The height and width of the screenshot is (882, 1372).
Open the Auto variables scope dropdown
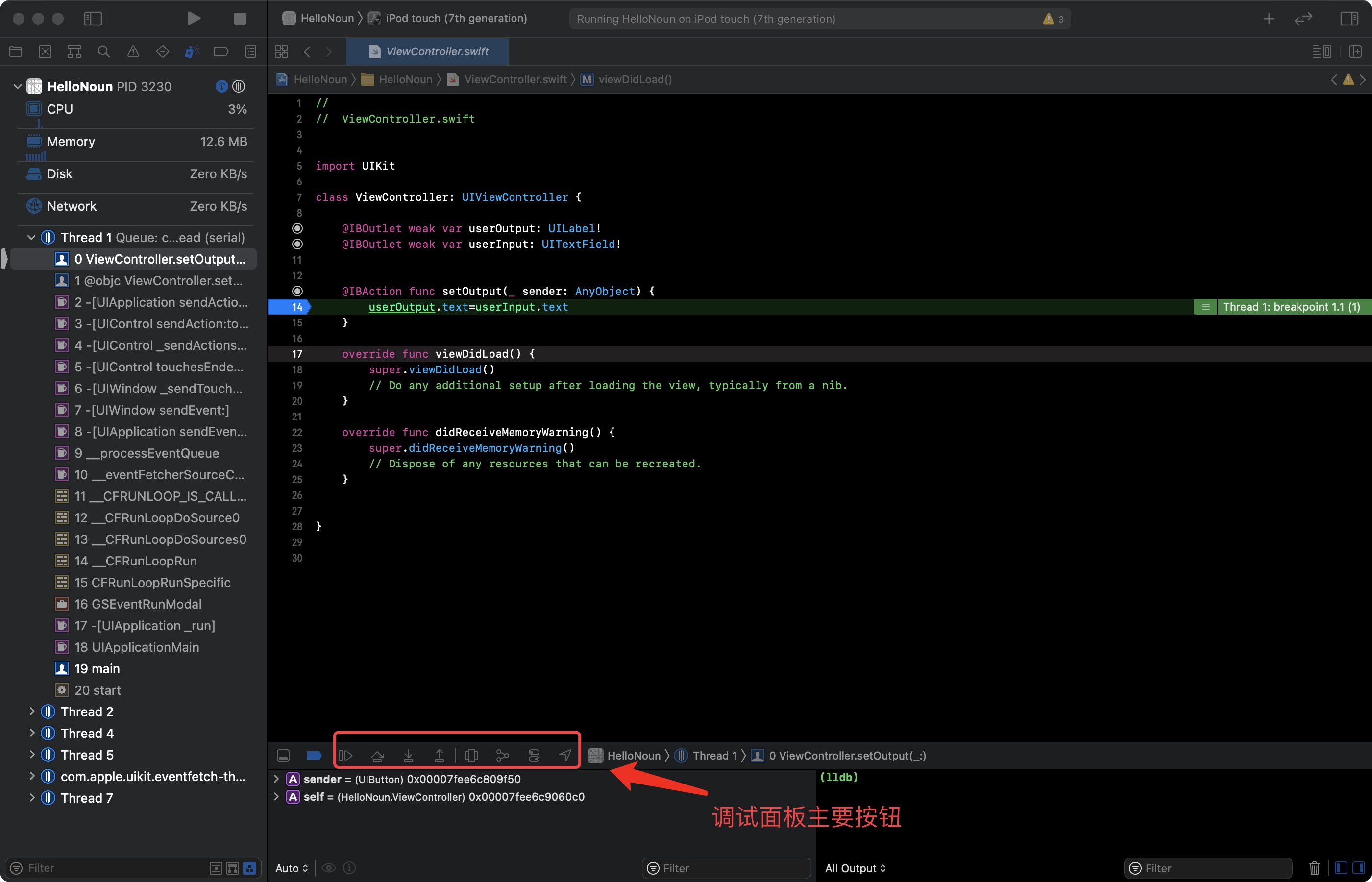pos(292,868)
